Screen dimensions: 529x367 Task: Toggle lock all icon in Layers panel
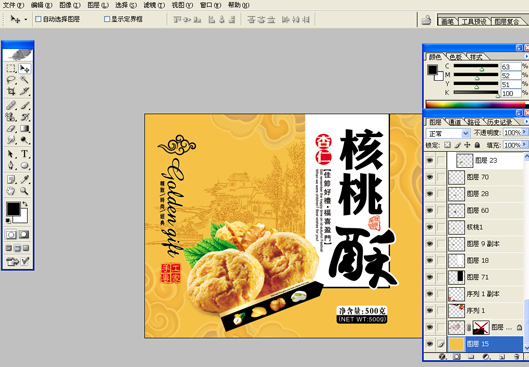click(x=477, y=145)
